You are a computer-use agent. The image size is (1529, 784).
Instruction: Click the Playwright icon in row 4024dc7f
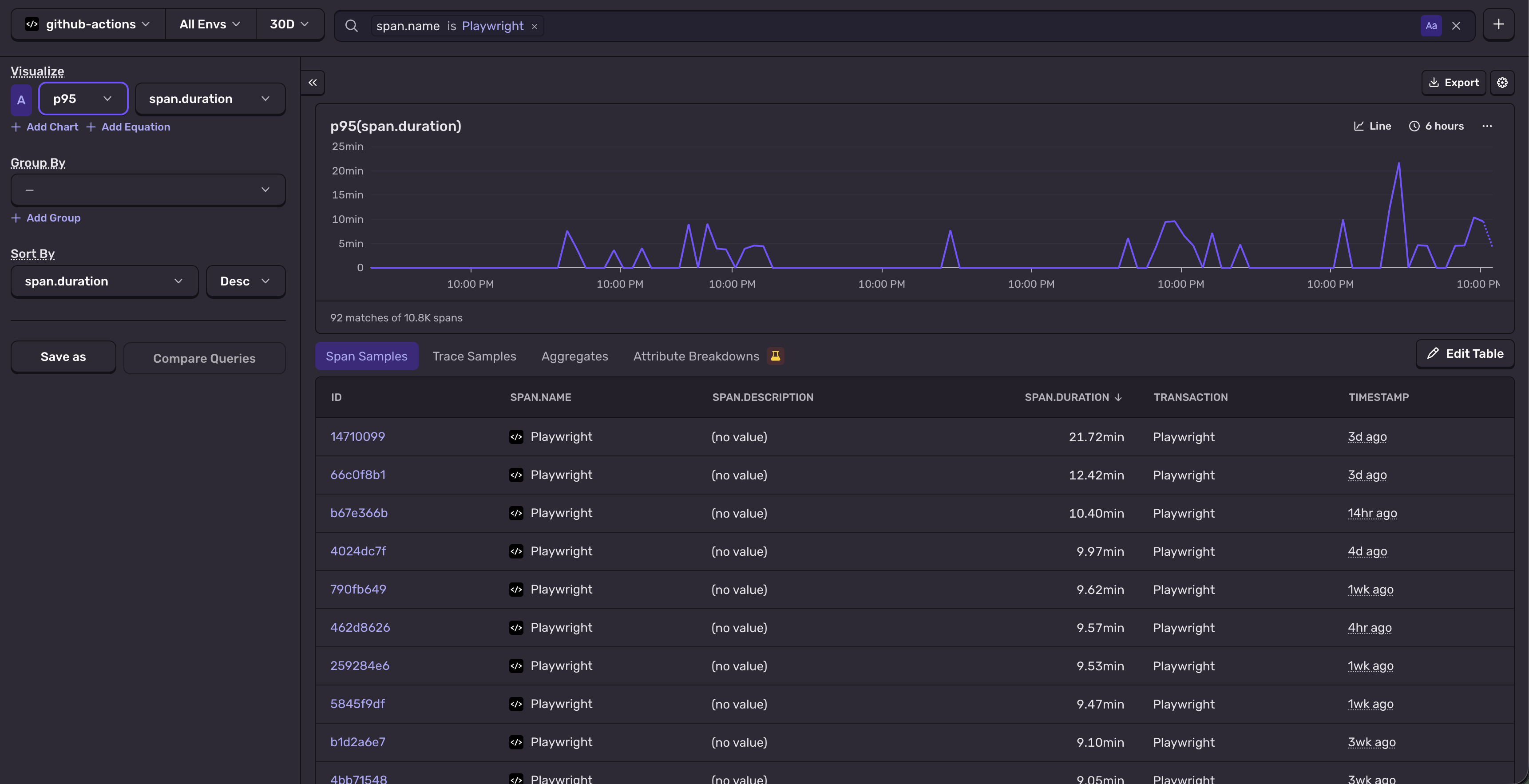(x=516, y=551)
